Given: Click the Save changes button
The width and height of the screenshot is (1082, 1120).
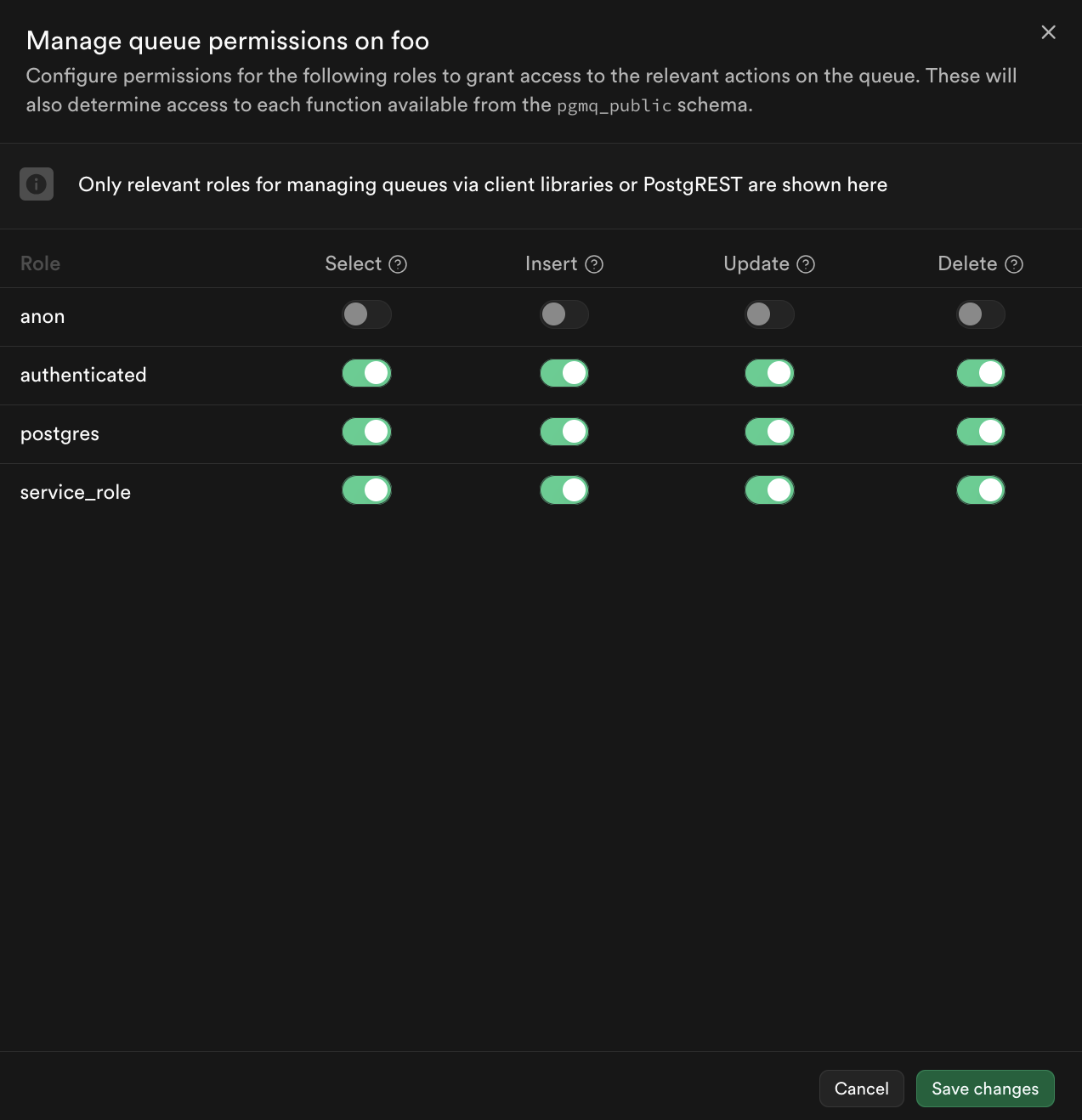Looking at the screenshot, I should [x=985, y=1089].
